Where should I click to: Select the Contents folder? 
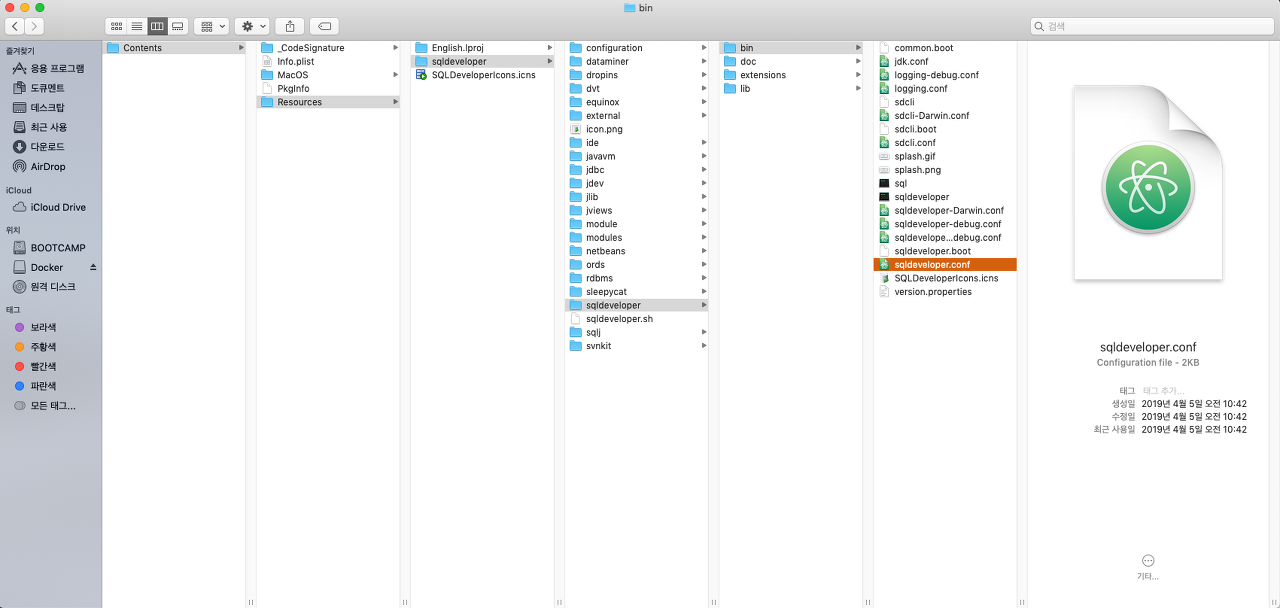click(174, 48)
